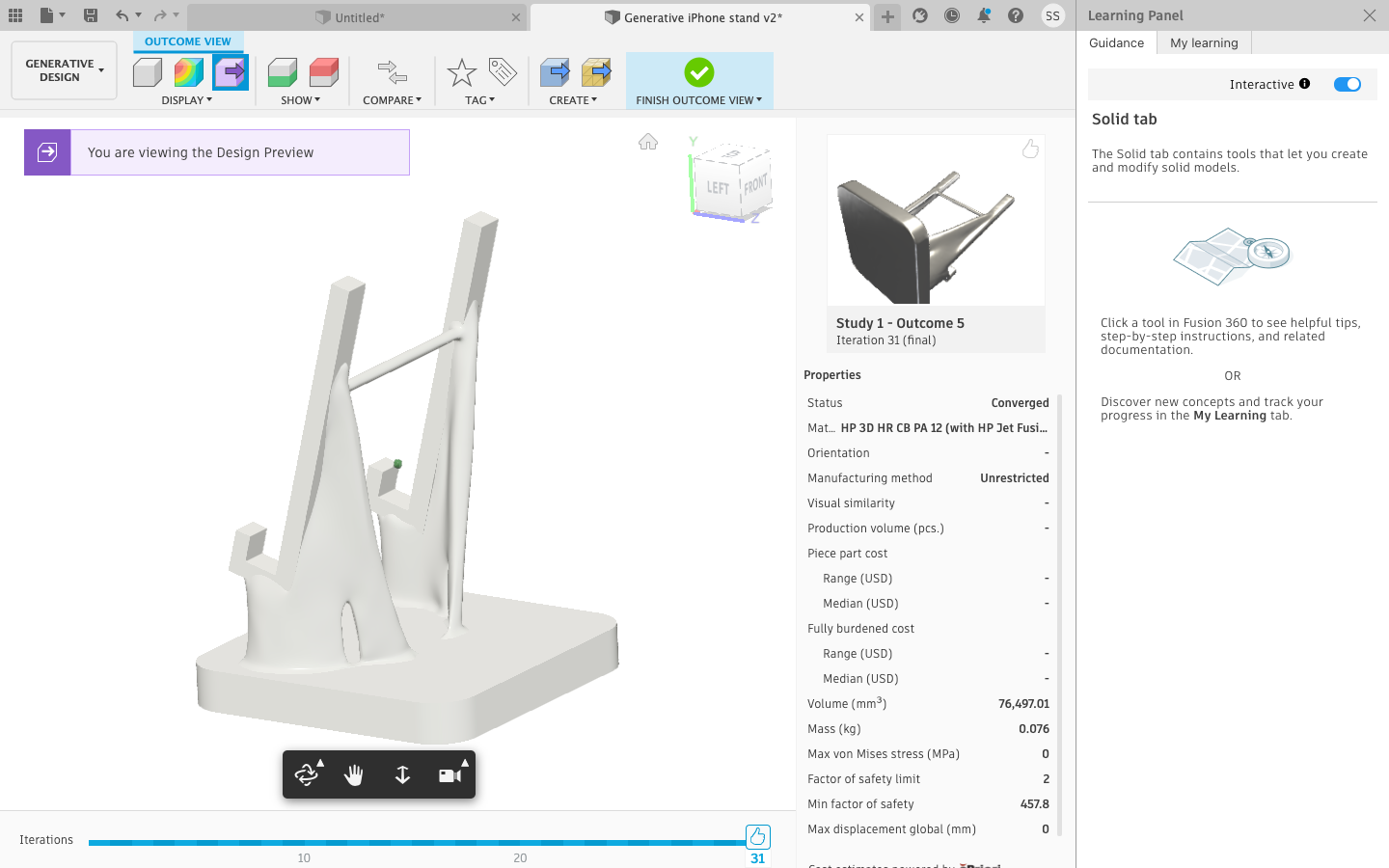Select the stress view display icon

coord(188,72)
